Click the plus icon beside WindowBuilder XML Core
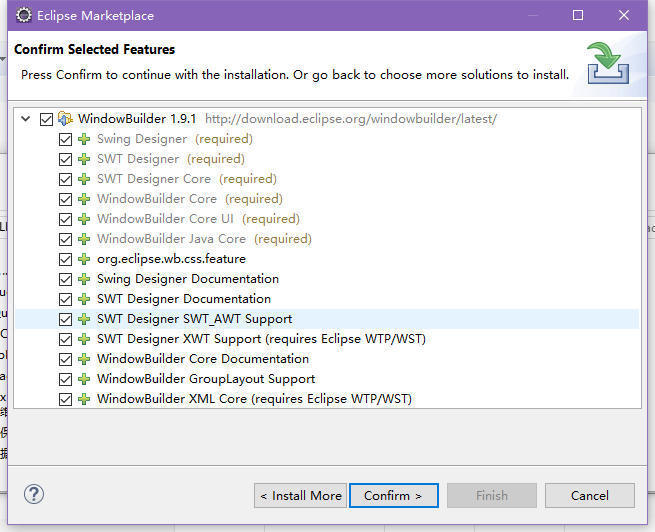The width and height of the screenshot is (655, 532). [x=84, y=399]
